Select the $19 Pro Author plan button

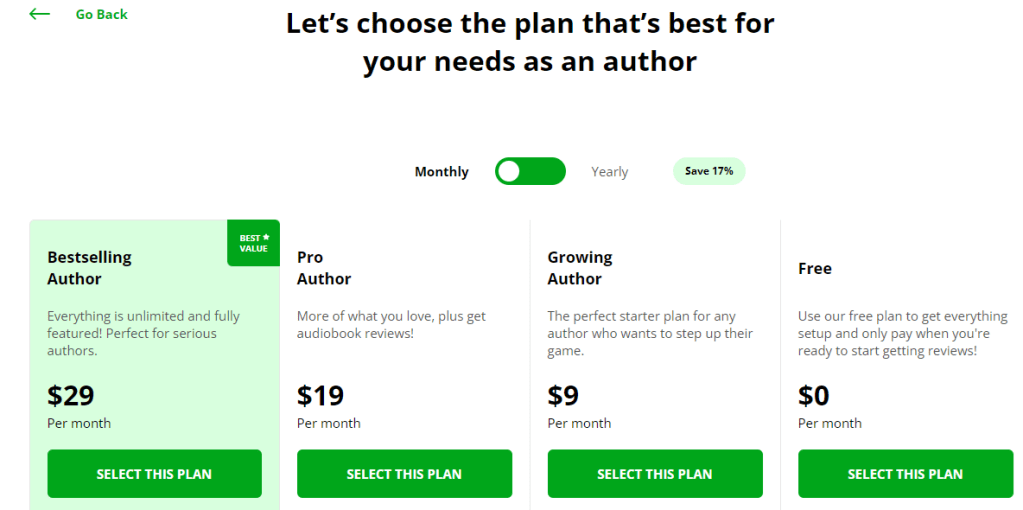tap(404, 474)
